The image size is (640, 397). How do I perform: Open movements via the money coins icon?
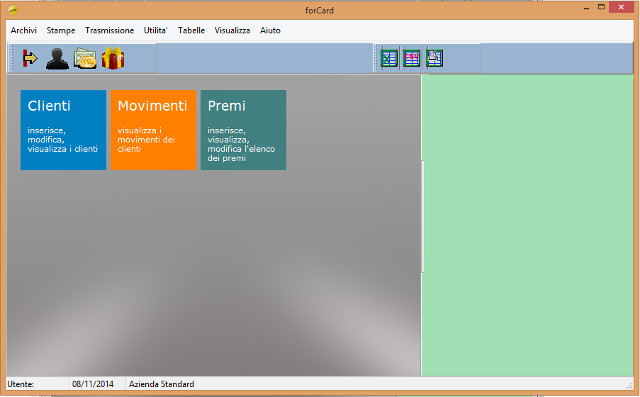85,58
